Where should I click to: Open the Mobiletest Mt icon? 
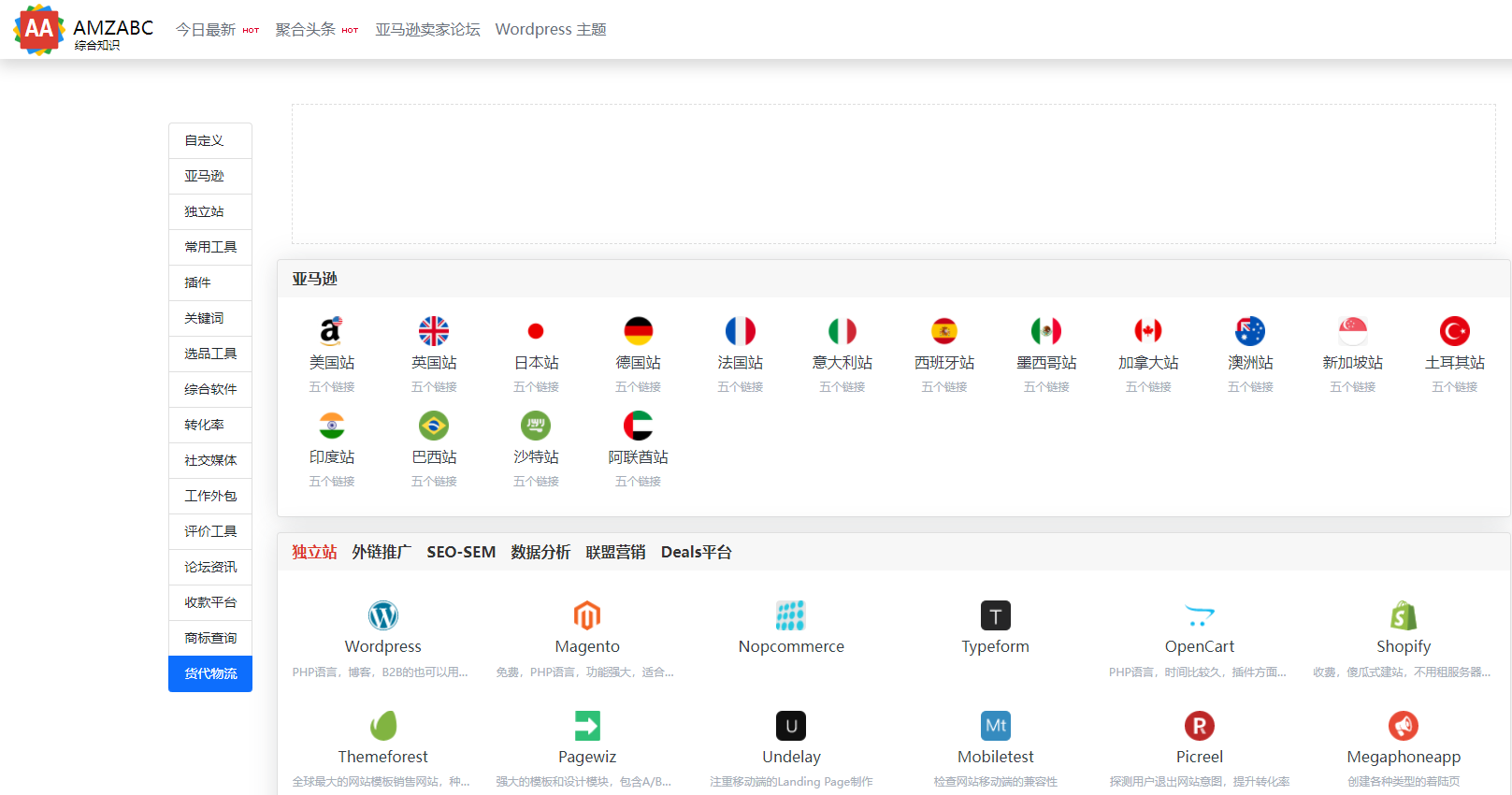[x=996, y=726]
